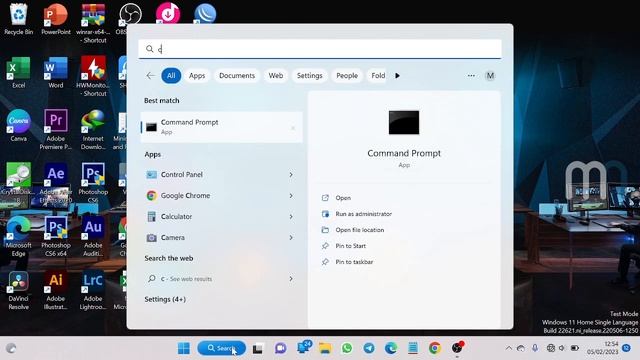Open the Adobe Illustrator desktop icon

pyautogui.click(x=56, y=290)
